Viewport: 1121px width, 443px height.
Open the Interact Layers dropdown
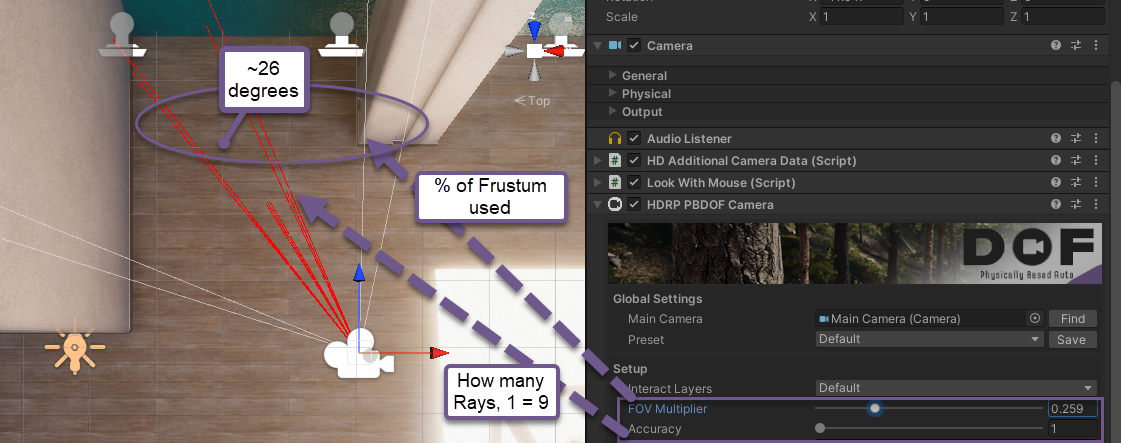click(x=956, y=388)
